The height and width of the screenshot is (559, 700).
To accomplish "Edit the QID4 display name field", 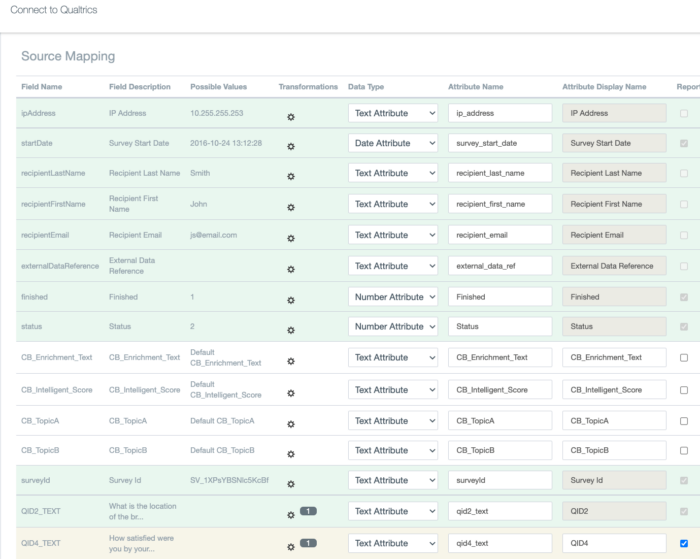I will click(x=614, y=543).
